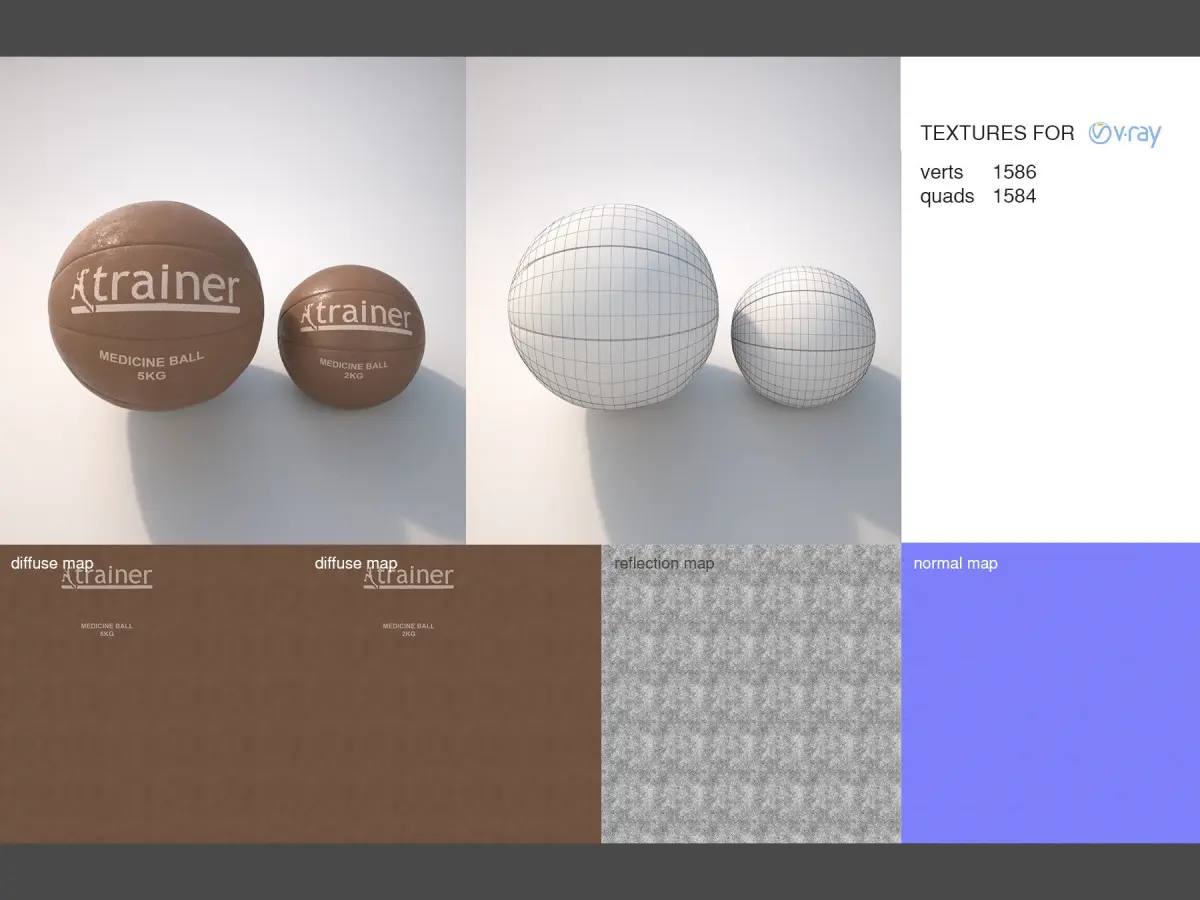This screenshot has height=900, width=1200.
Task: Select the large 5KG textured medicine ball
Action: (x=155, y=306)
